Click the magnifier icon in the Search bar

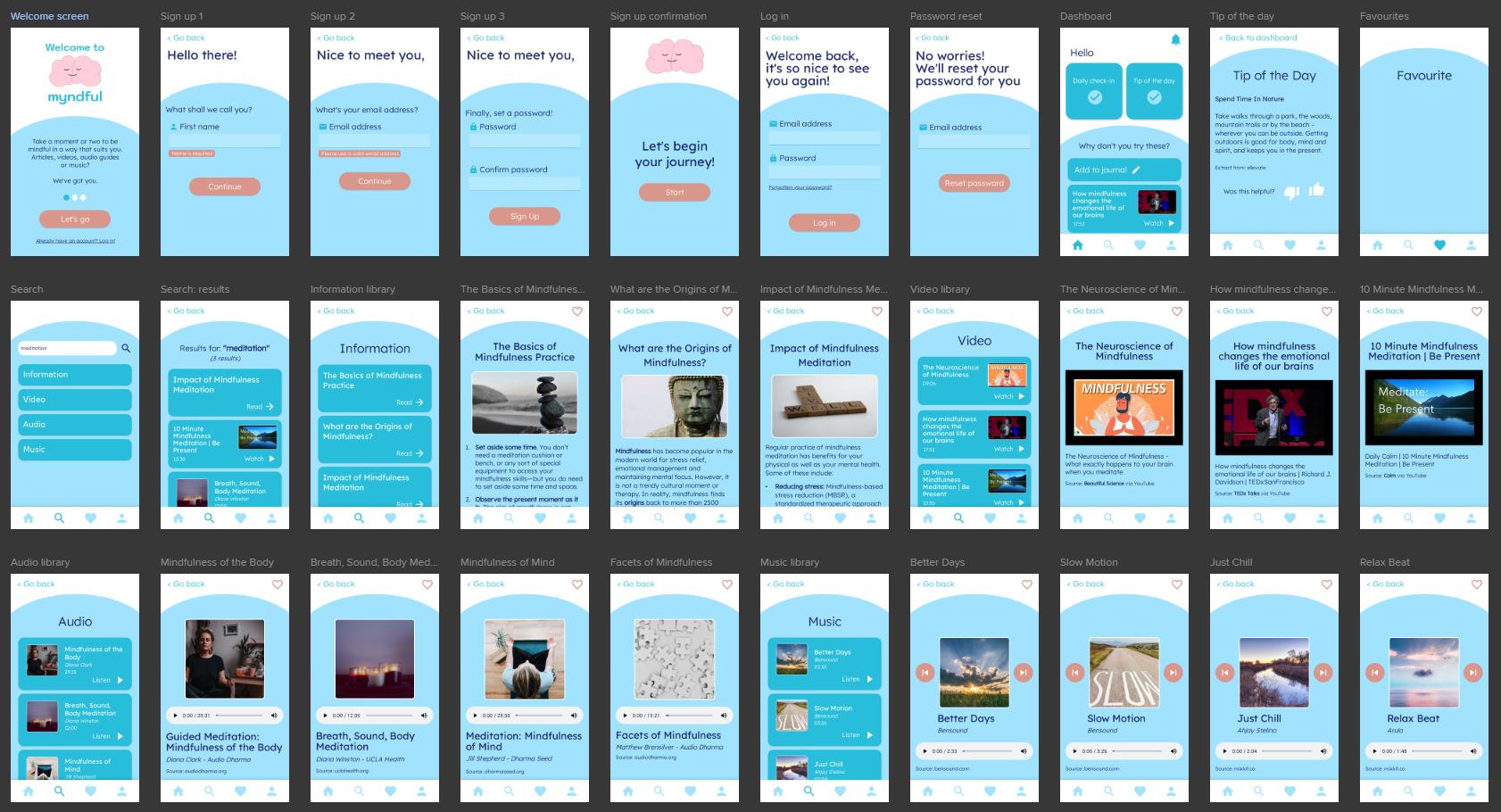[126, 348]
